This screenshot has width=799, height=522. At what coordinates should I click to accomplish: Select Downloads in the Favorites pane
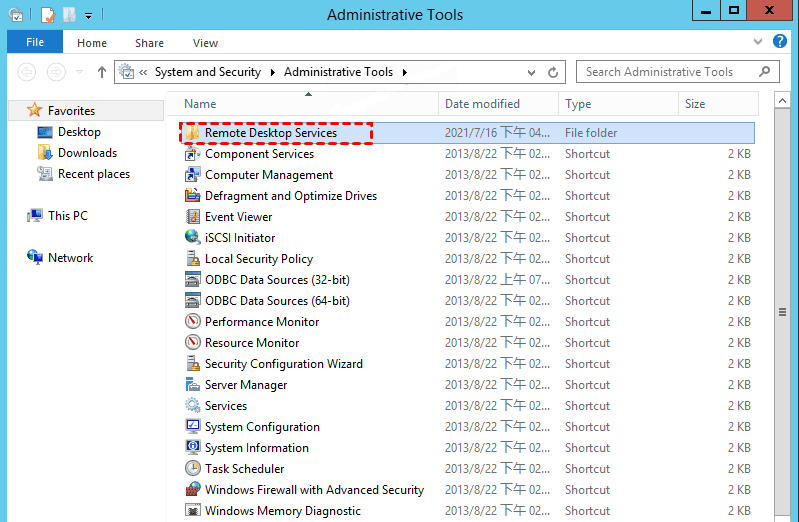tap(87, 153)
